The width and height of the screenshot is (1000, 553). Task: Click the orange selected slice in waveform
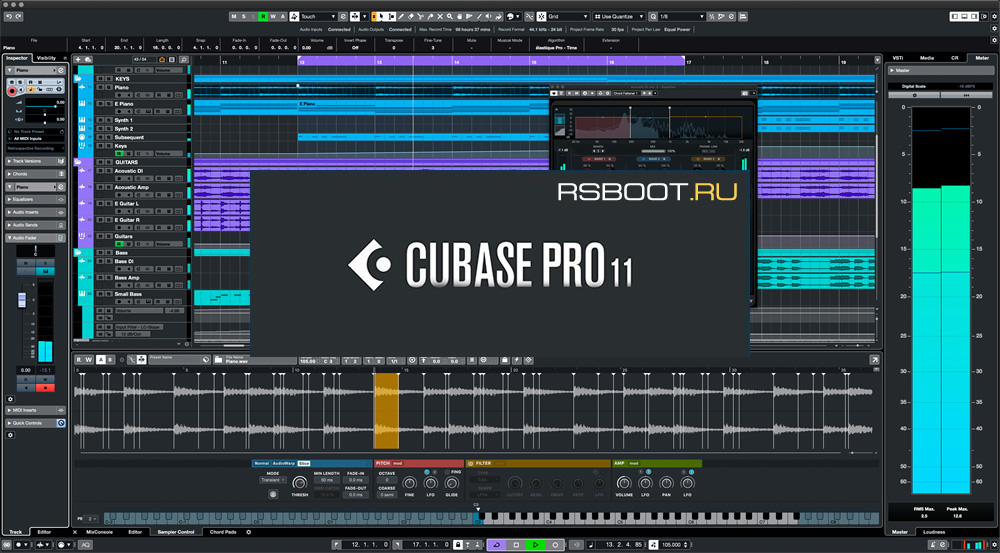point(386,410)
